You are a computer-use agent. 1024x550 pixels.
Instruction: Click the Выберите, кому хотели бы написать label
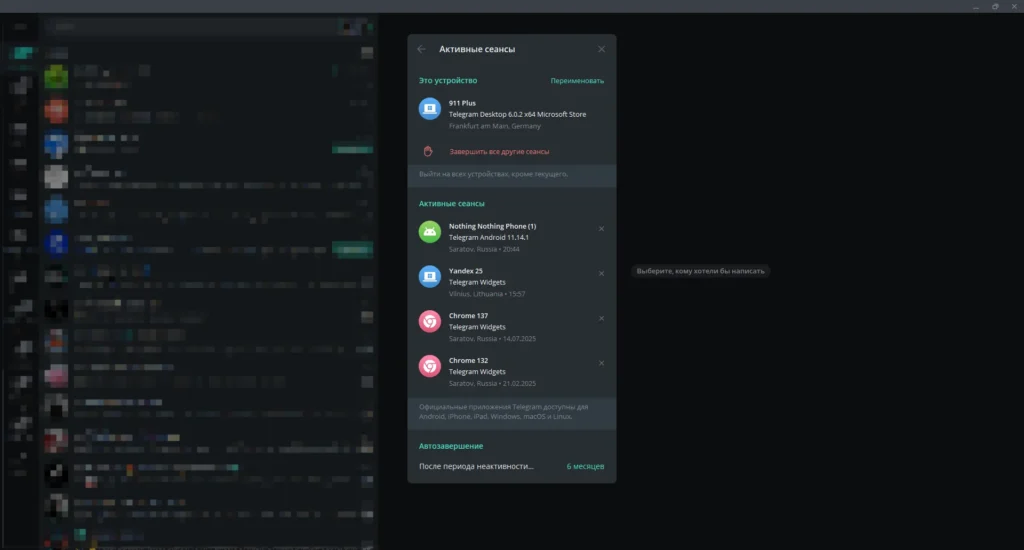click(700, 271)
